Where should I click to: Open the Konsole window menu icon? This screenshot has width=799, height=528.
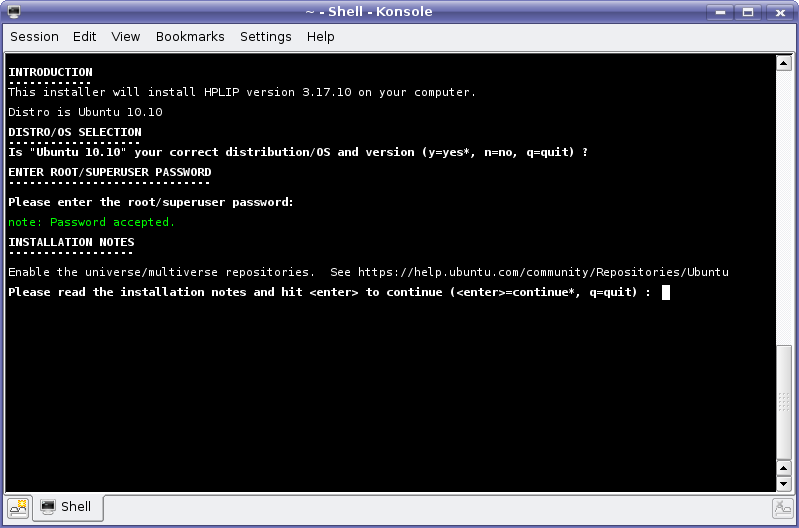pyautogui.click(x=14, y=12)
